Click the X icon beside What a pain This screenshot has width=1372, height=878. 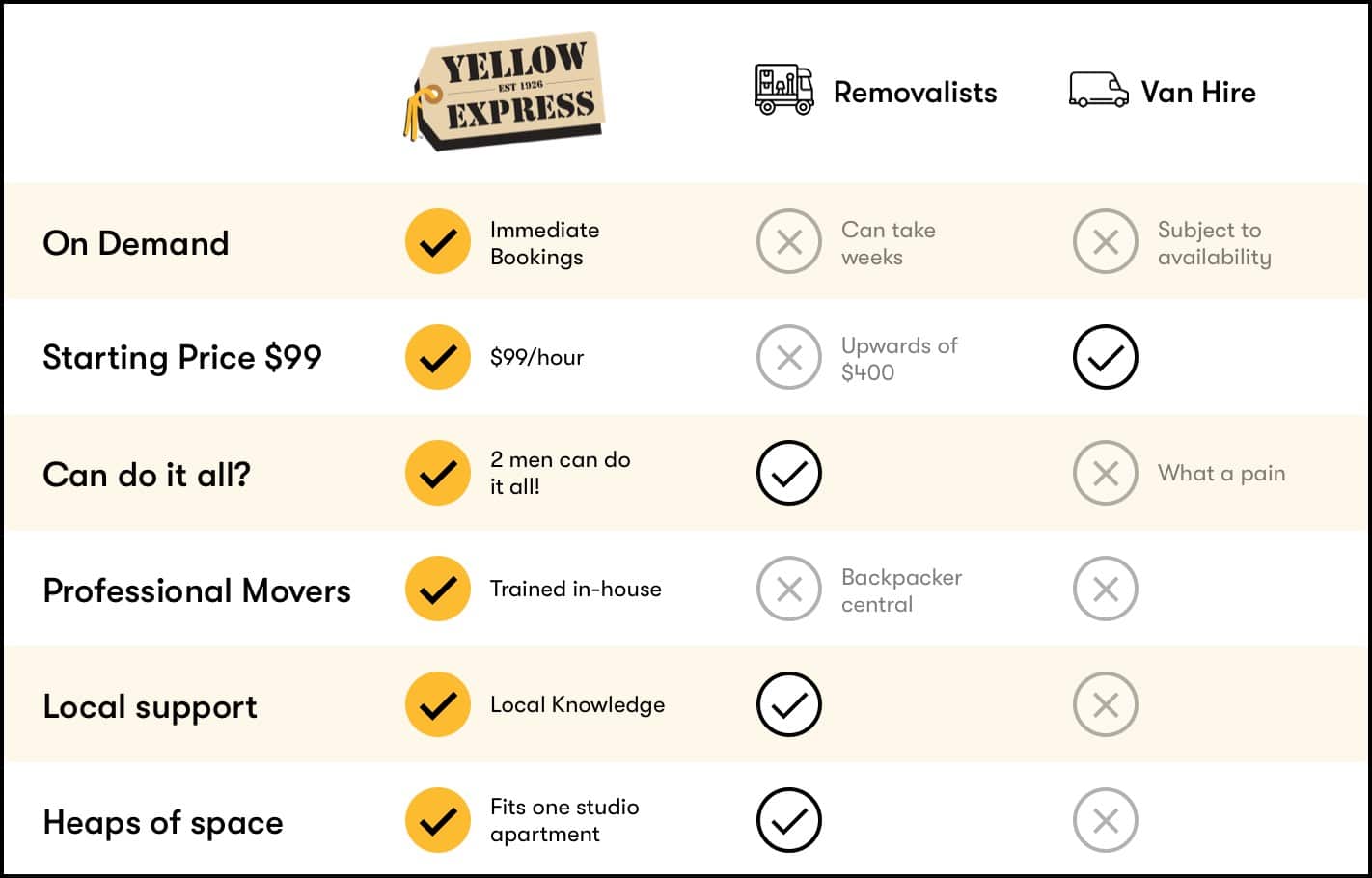click(1106, 473)
